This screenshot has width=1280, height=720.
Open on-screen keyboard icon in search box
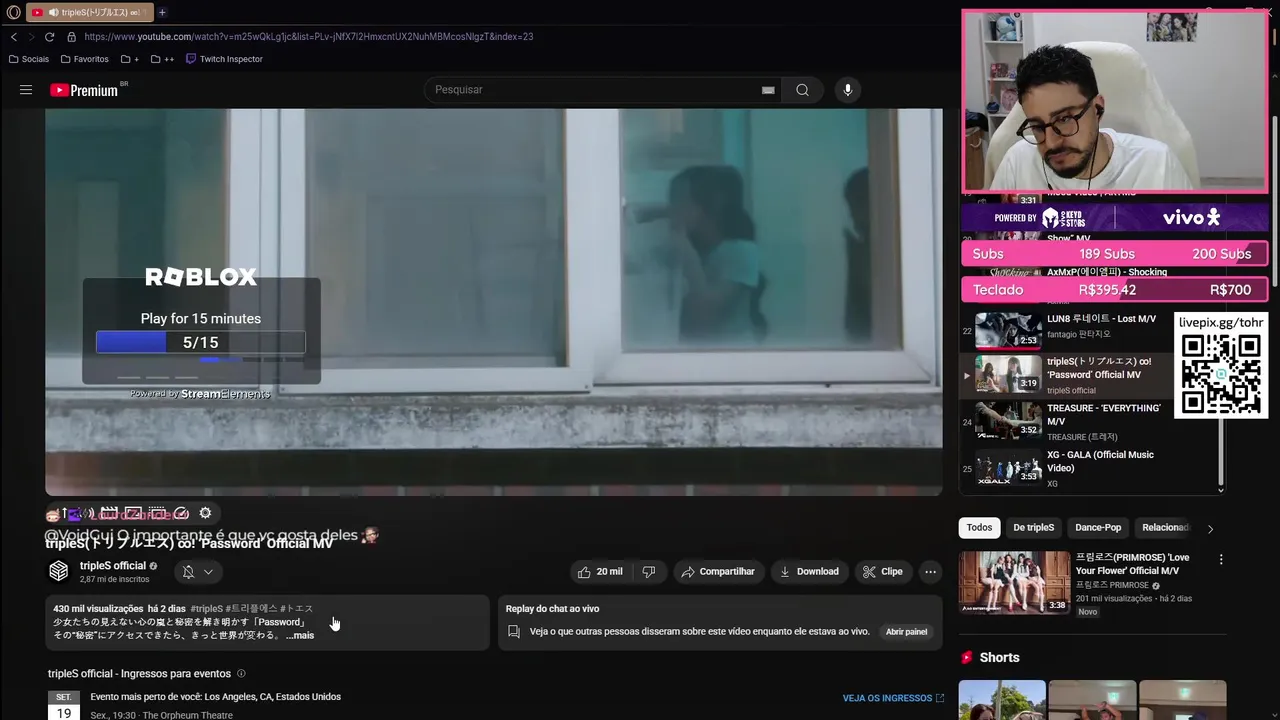(768, 90)
